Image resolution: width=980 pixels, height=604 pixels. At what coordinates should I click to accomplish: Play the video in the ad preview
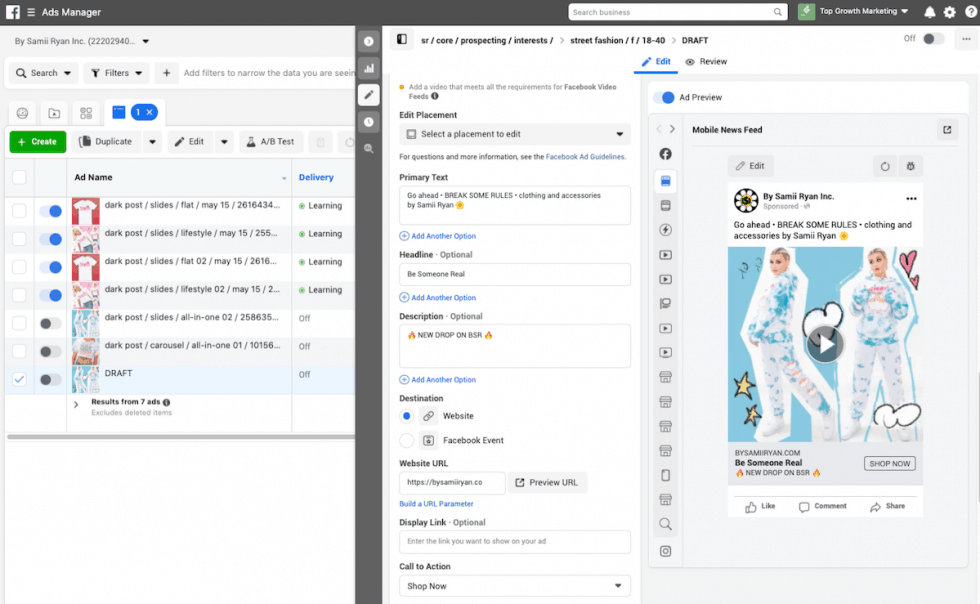(825, 344)
